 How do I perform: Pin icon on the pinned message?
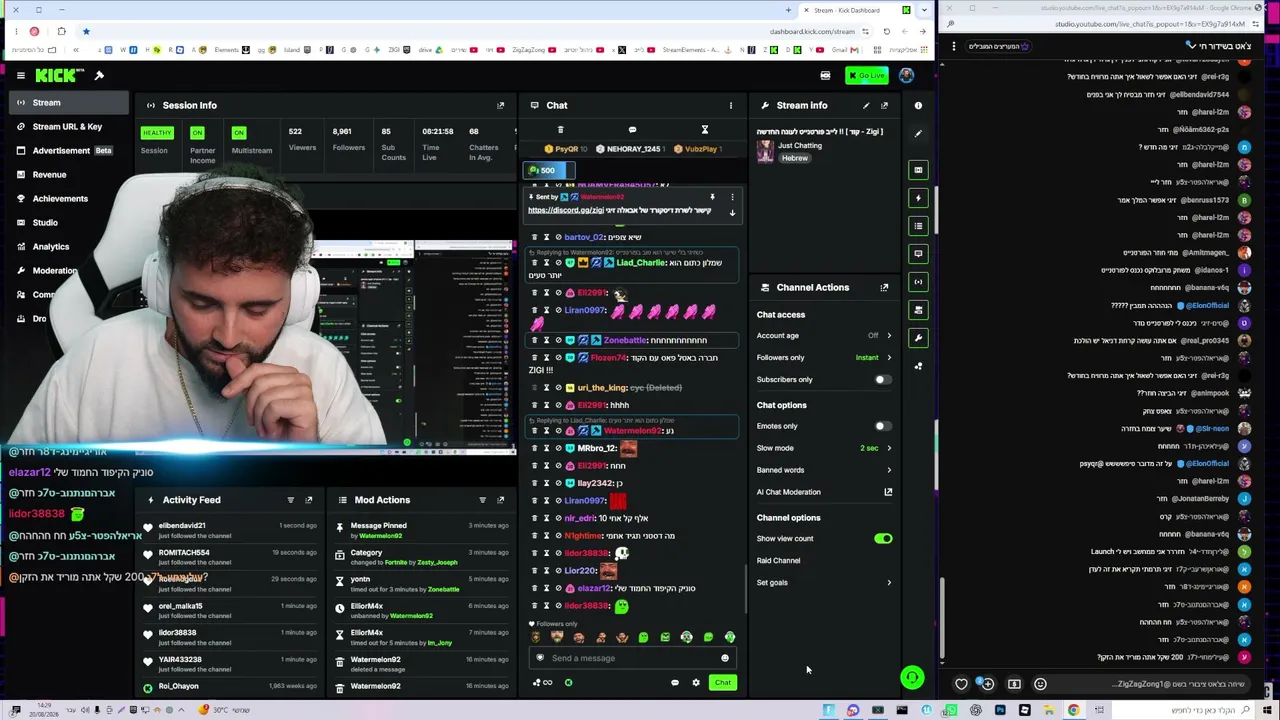click(x=712, y=197)
